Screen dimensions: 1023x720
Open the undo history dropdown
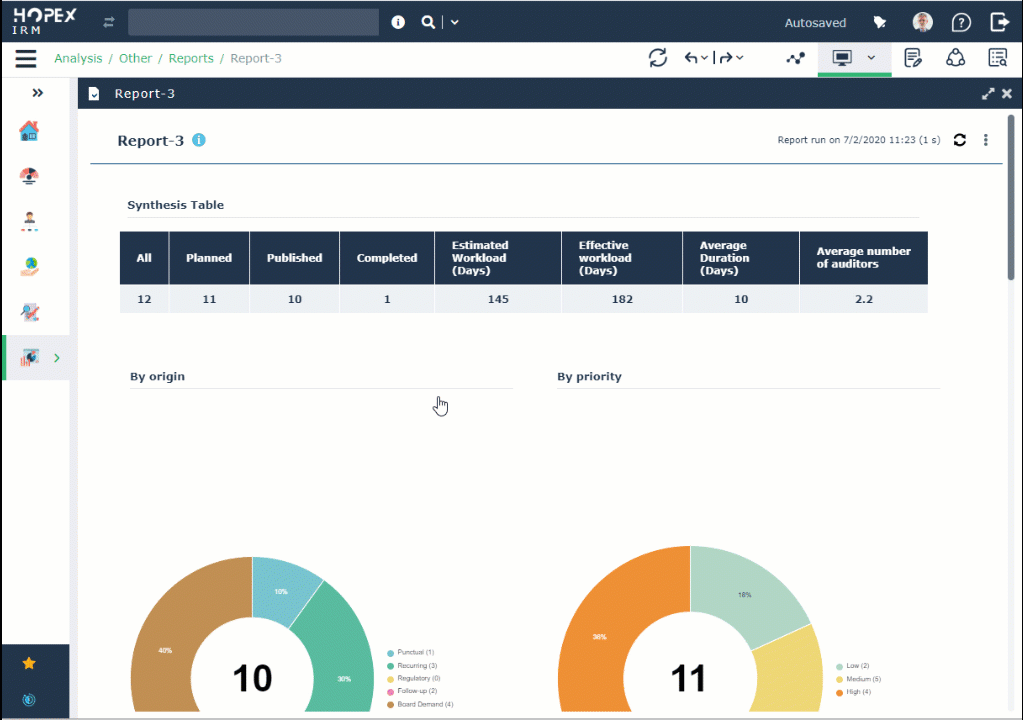(x=705, y=58)
